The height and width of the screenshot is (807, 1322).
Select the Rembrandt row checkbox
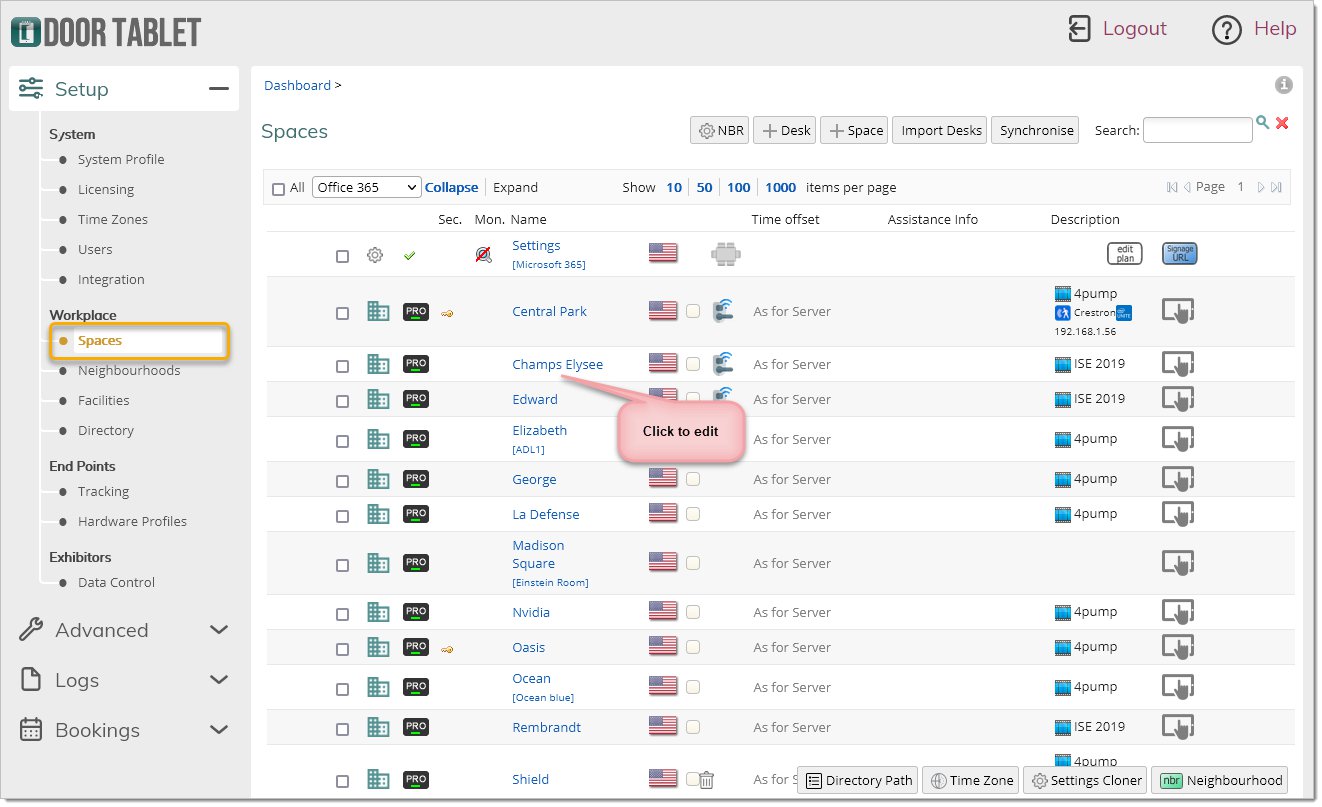[x=342, y=729]
